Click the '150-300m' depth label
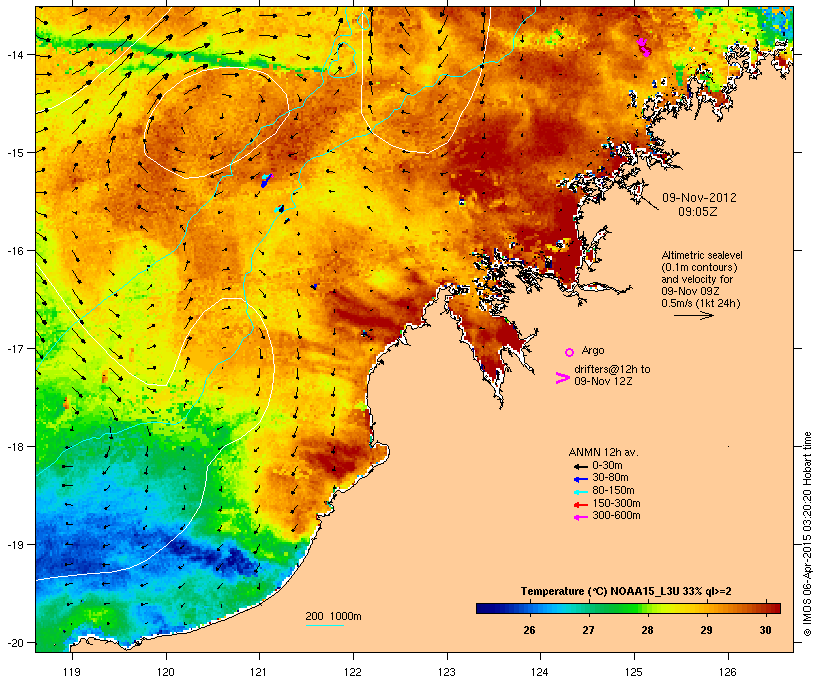The height and width of the screenshot is (680, 820). click(x=616, y=503)
